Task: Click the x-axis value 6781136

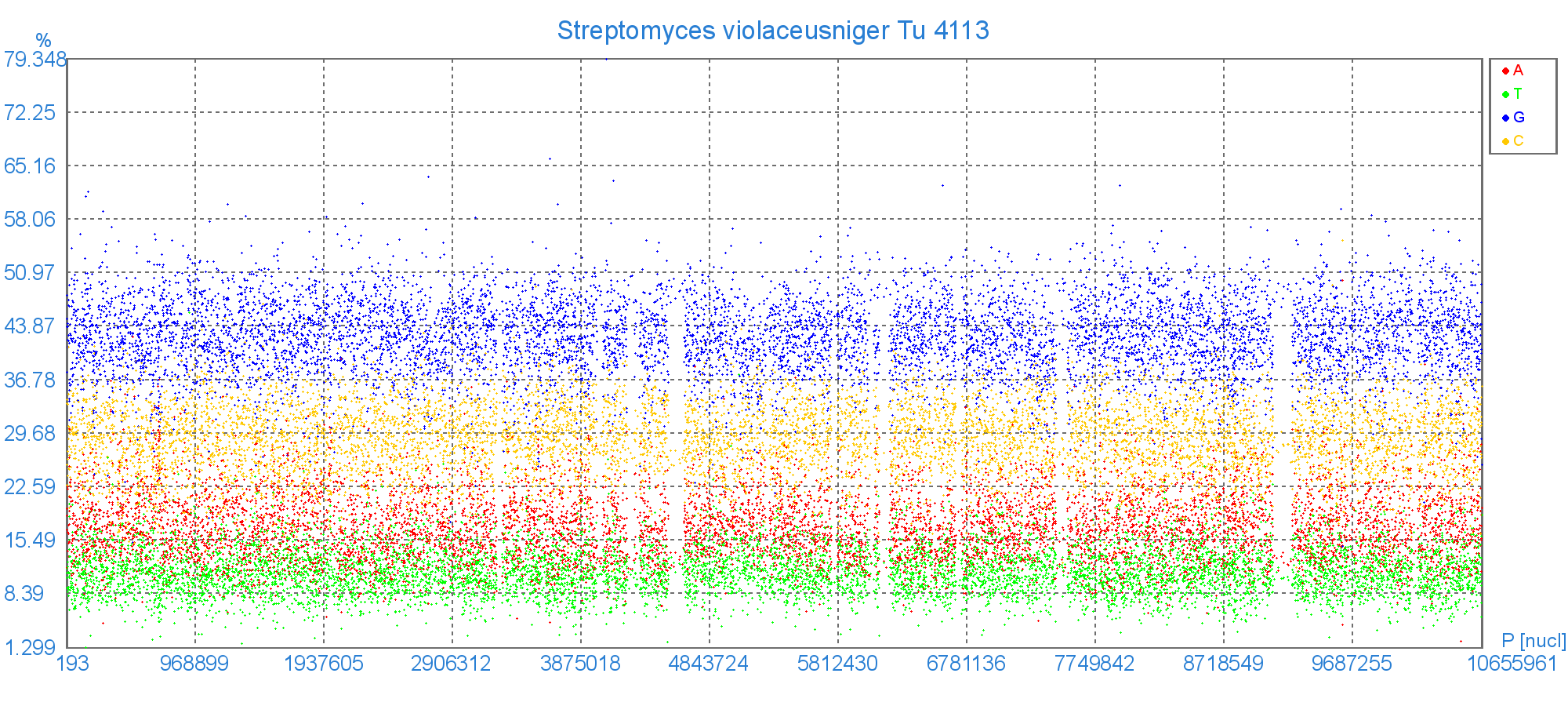Action: coord(966,664)
